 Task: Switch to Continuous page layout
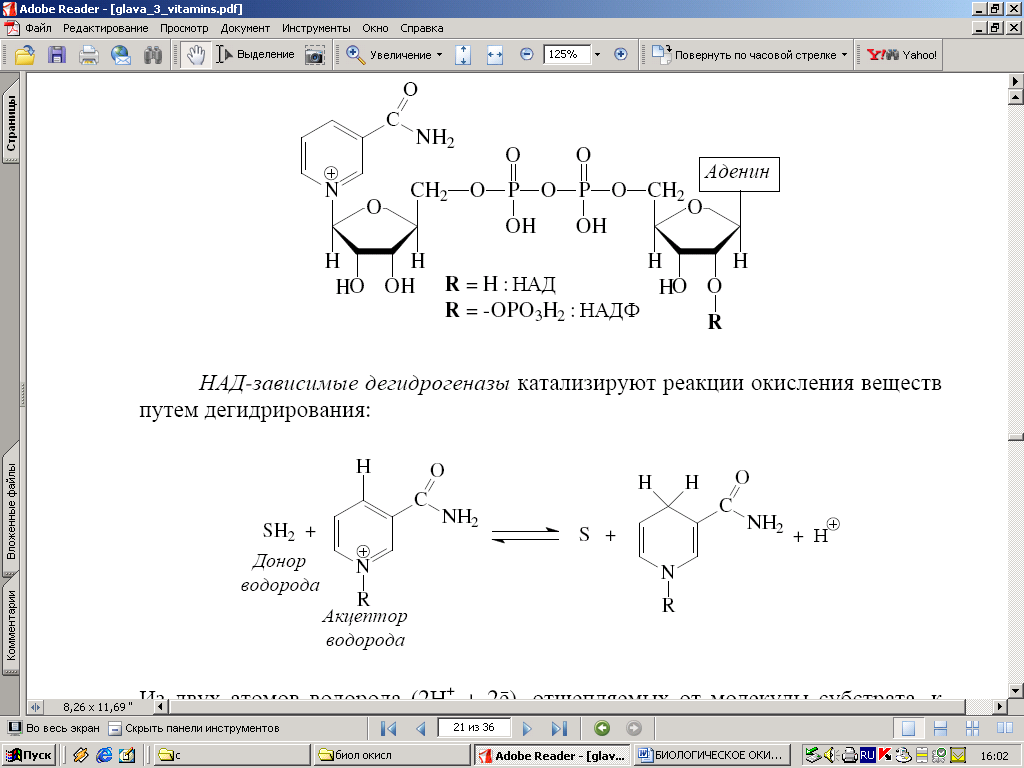pyautogui.click(x=940, y=728)
